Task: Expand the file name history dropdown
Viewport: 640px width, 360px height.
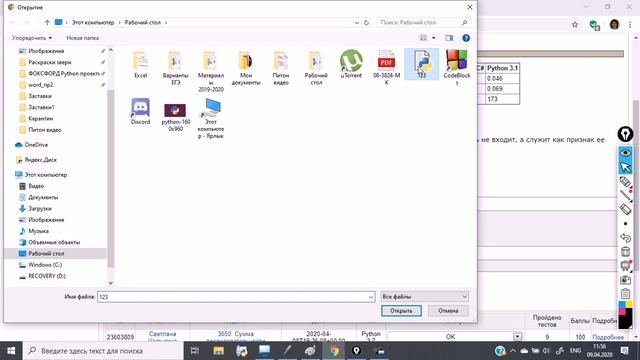Action: 371,297
